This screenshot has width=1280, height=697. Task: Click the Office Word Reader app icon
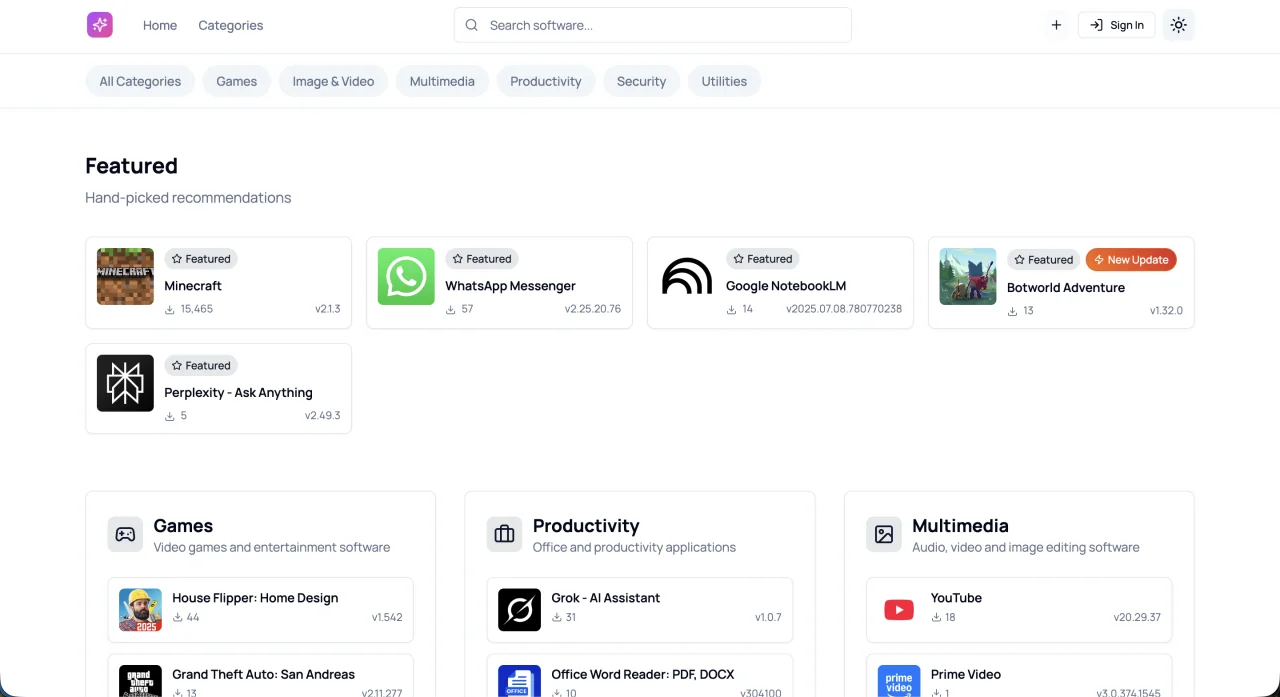[519, 682]
